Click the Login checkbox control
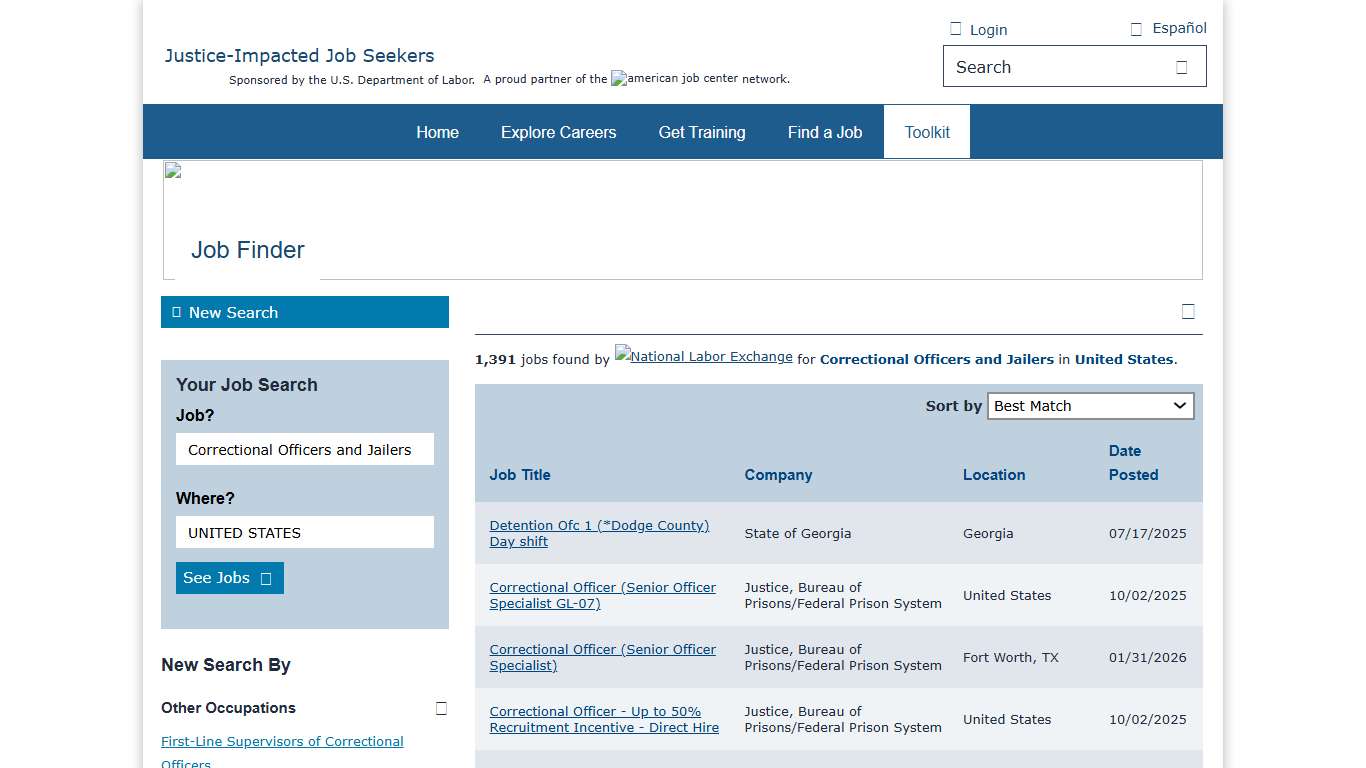Viewport: 1366px width, 768px height. 955,28
